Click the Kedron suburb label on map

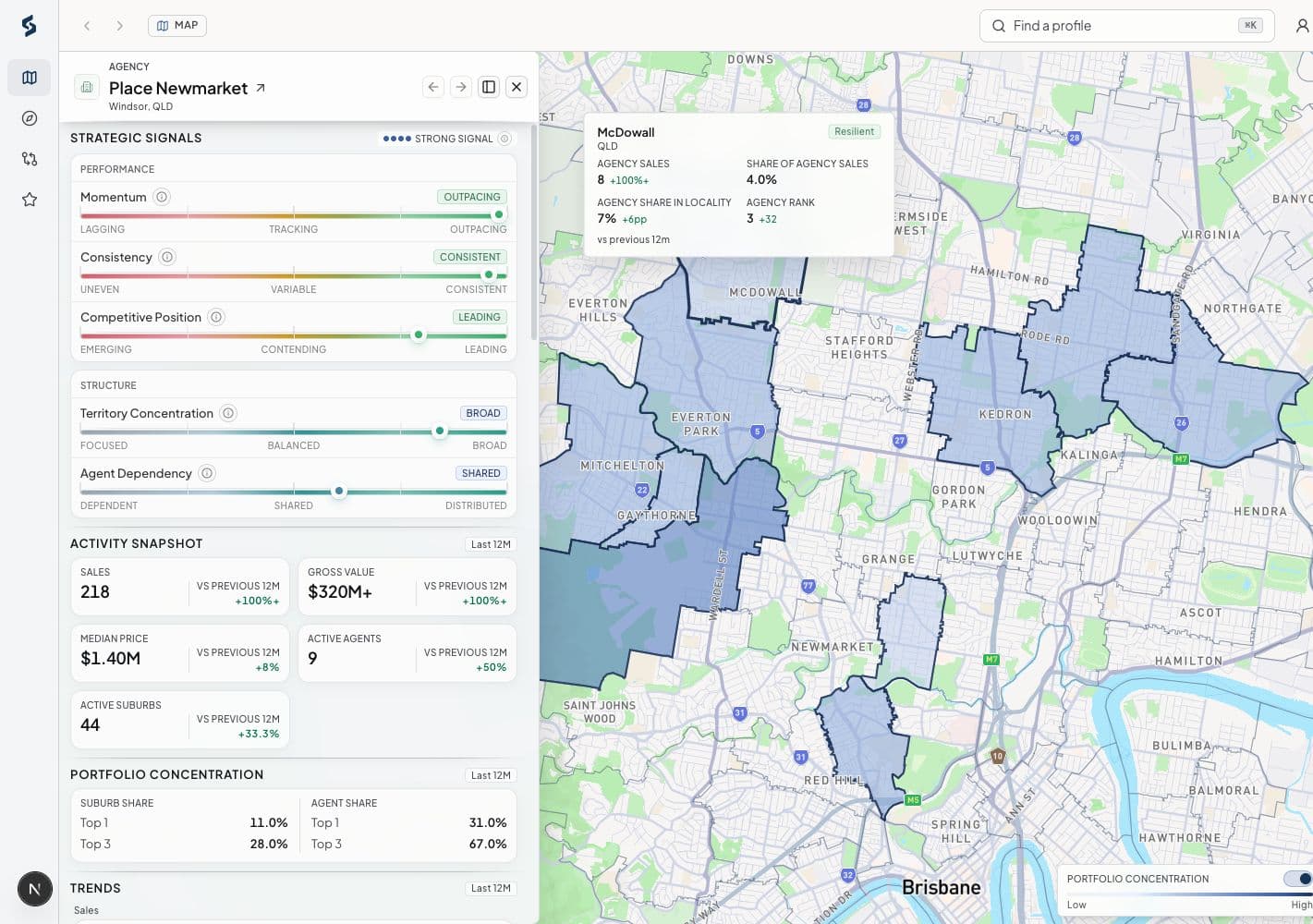point(1005,414)
